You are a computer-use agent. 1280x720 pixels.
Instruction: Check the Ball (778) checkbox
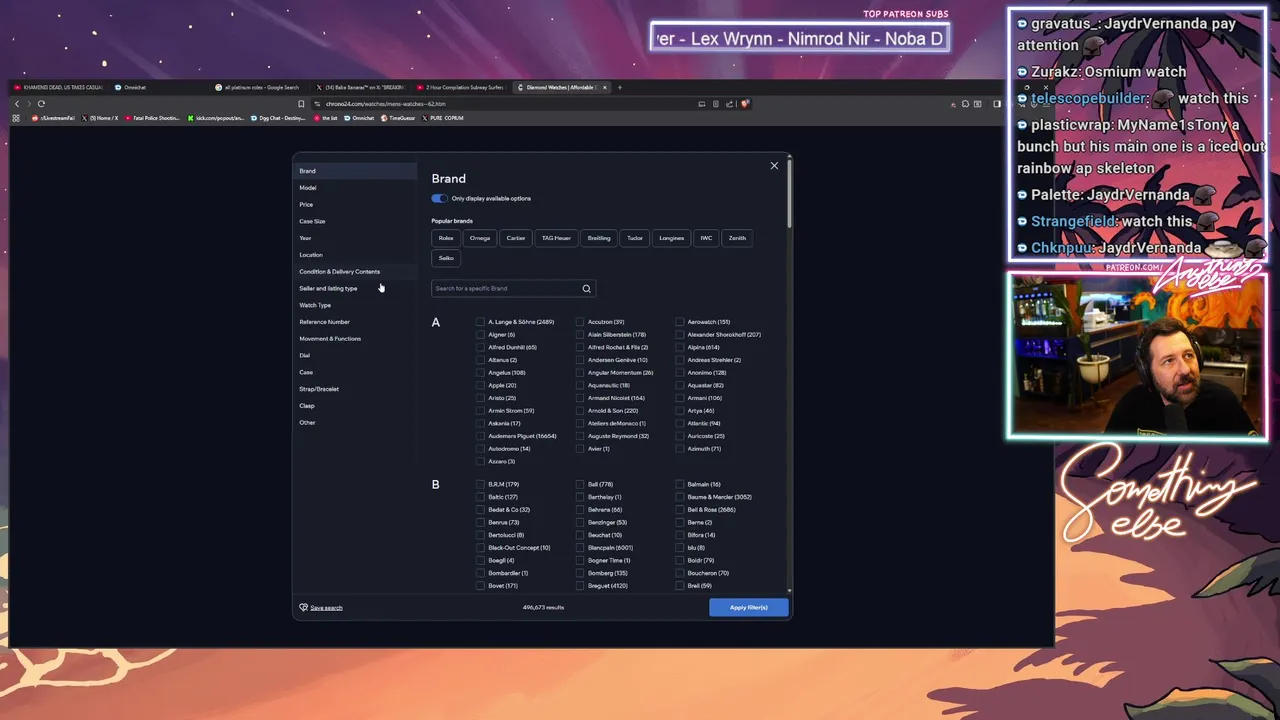point(580,484)
